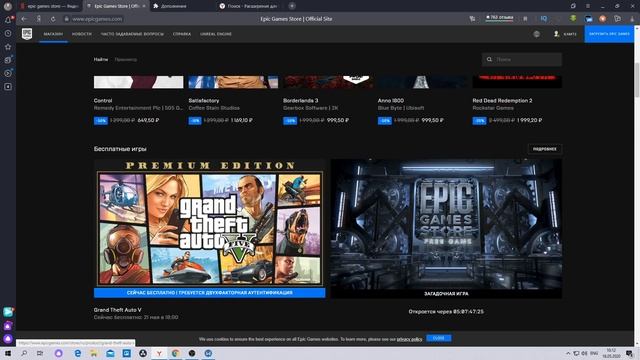Open notifications bell in the sidebar
This screenshot has width=640, height=360.
pyautogui.click(x=8, y=20)
